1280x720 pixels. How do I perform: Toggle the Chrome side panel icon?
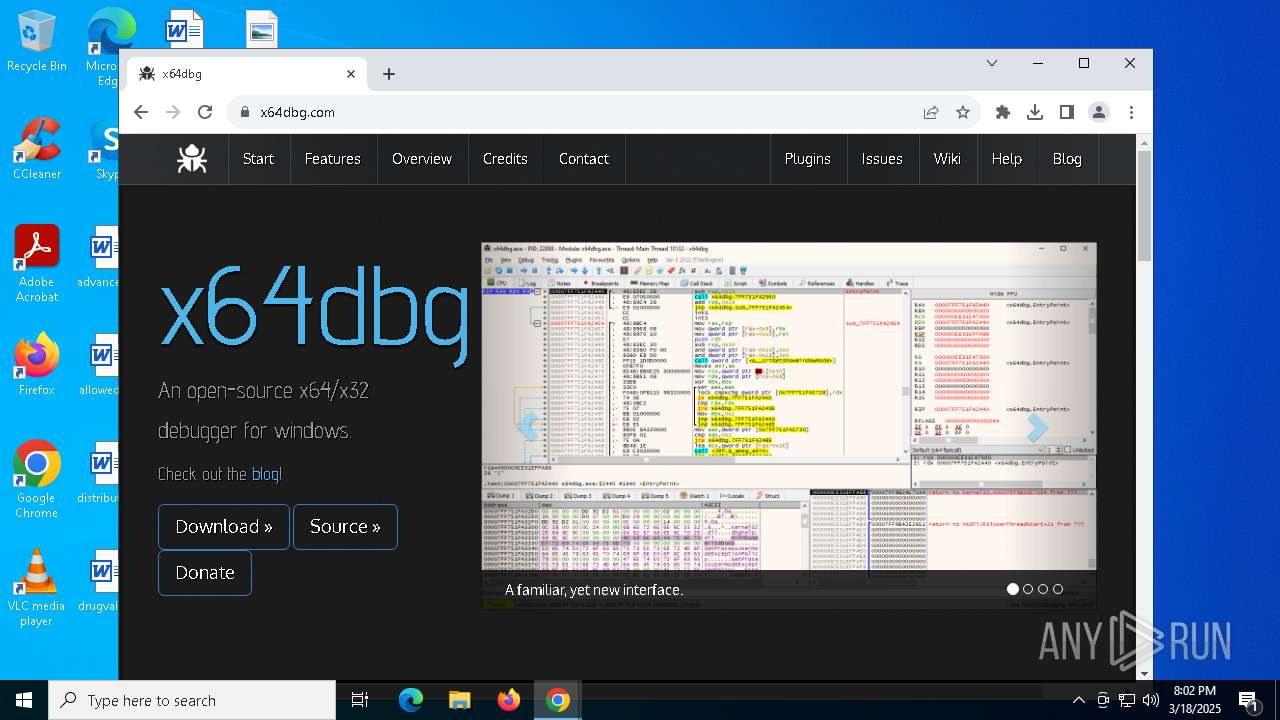click(x=1067, y=112)
